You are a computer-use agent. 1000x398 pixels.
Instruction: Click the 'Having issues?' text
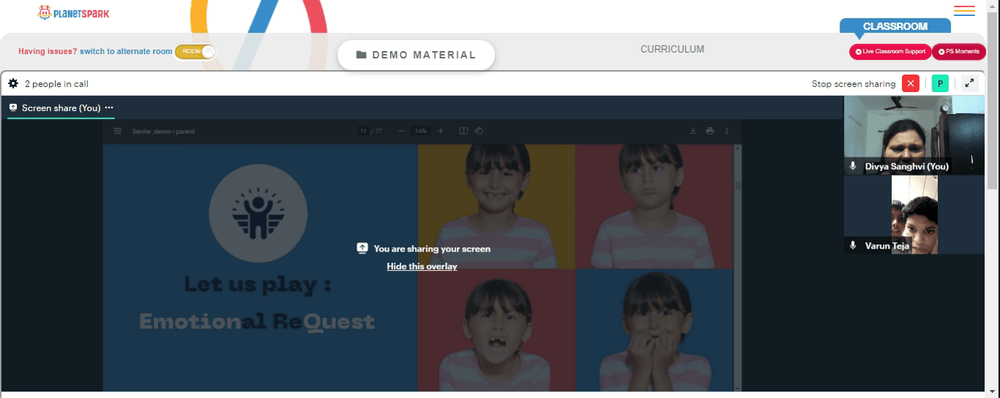click(x=48, y=52)
